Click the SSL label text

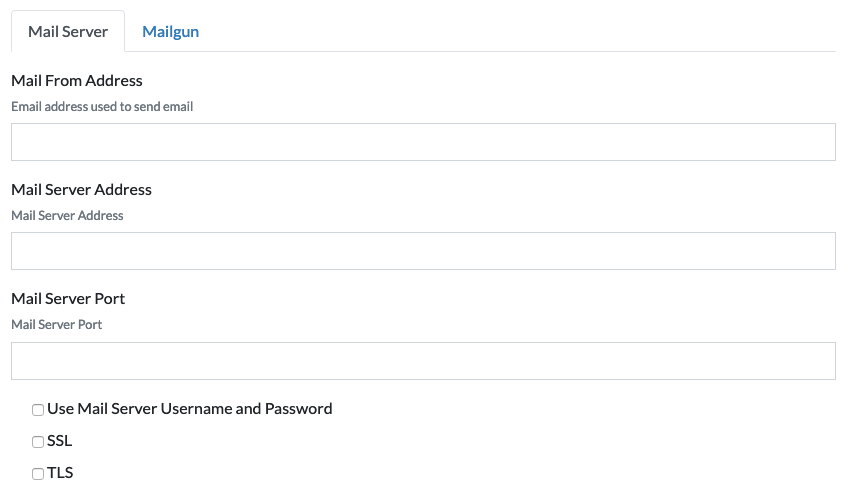point(60,440)
